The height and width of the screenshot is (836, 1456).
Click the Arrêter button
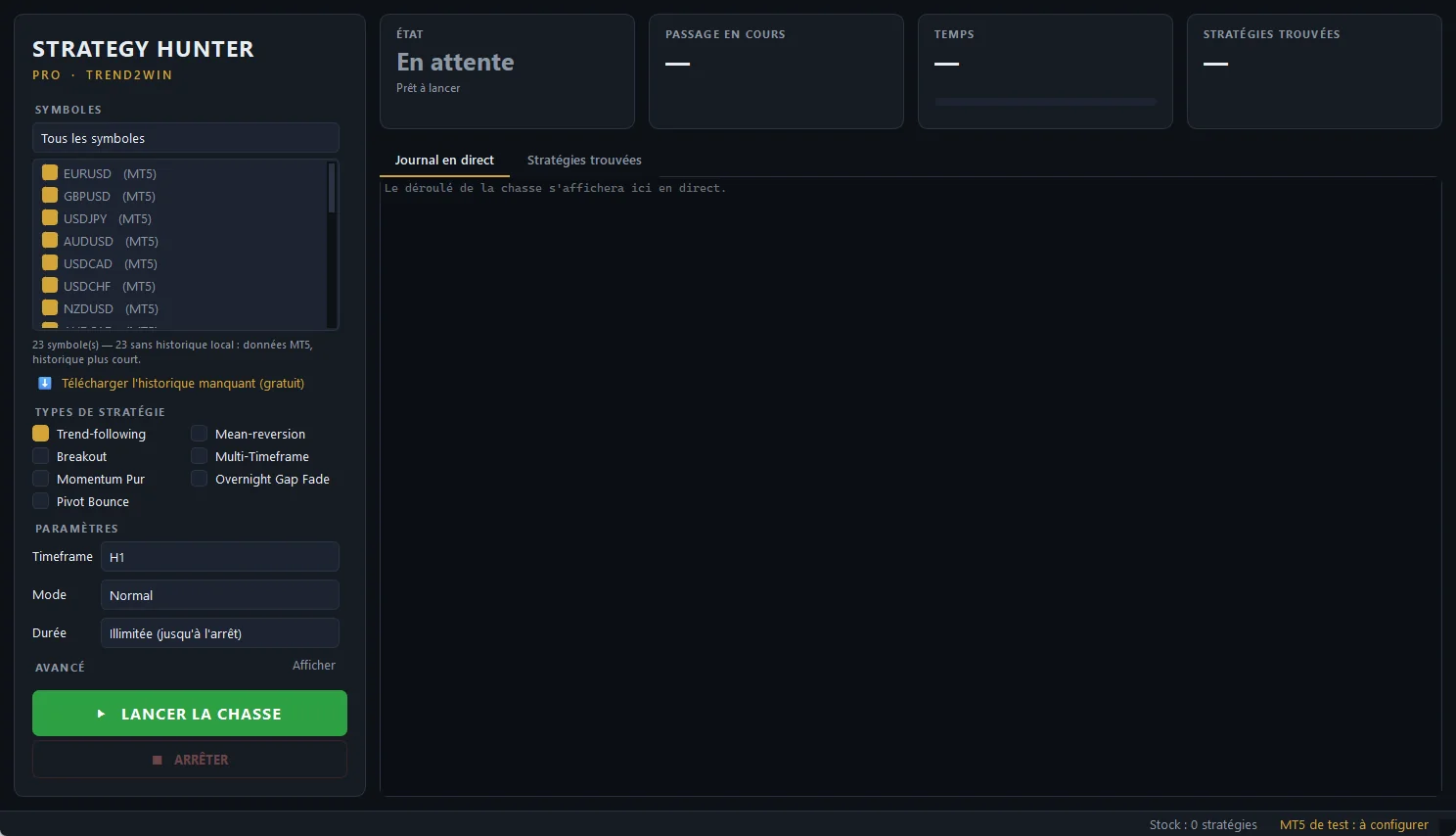[x=190, y=760]
